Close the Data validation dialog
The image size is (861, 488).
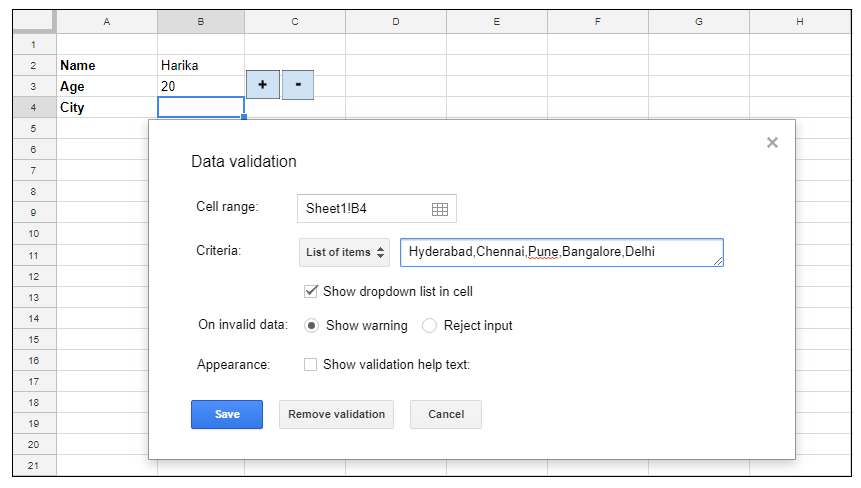tap(772, 143)
